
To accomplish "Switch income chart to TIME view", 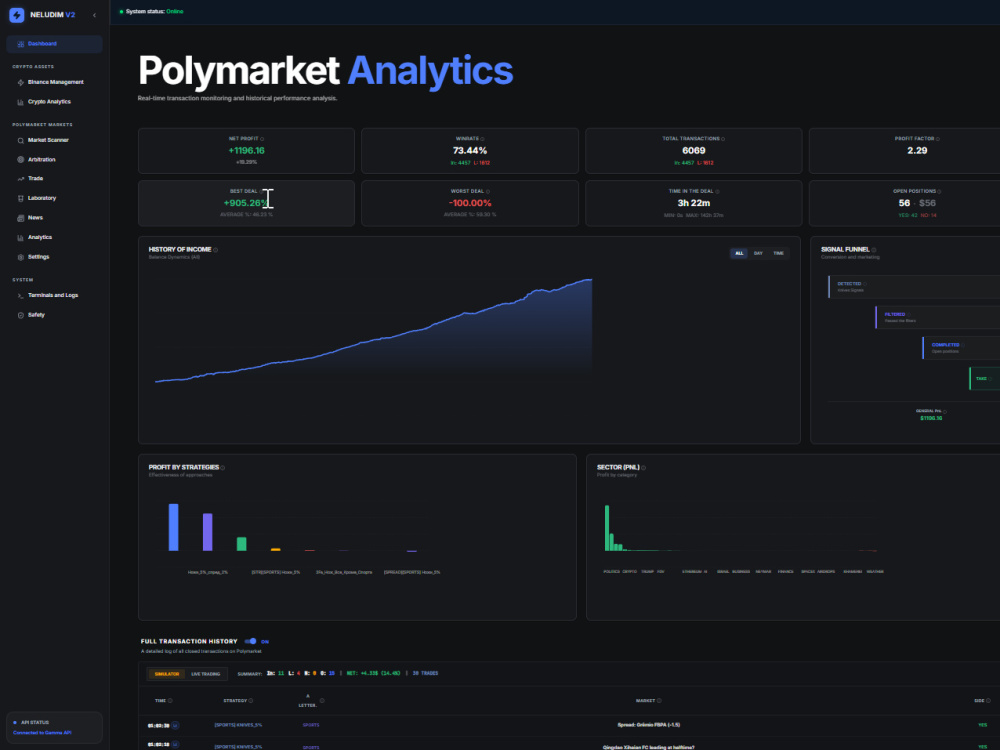I will click(x=779, y=254).
